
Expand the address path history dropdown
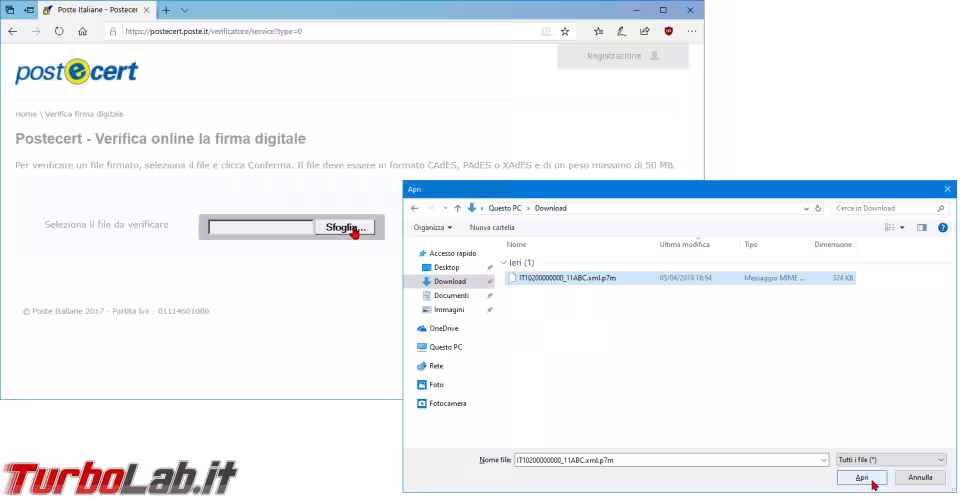[x=806, y=208]
